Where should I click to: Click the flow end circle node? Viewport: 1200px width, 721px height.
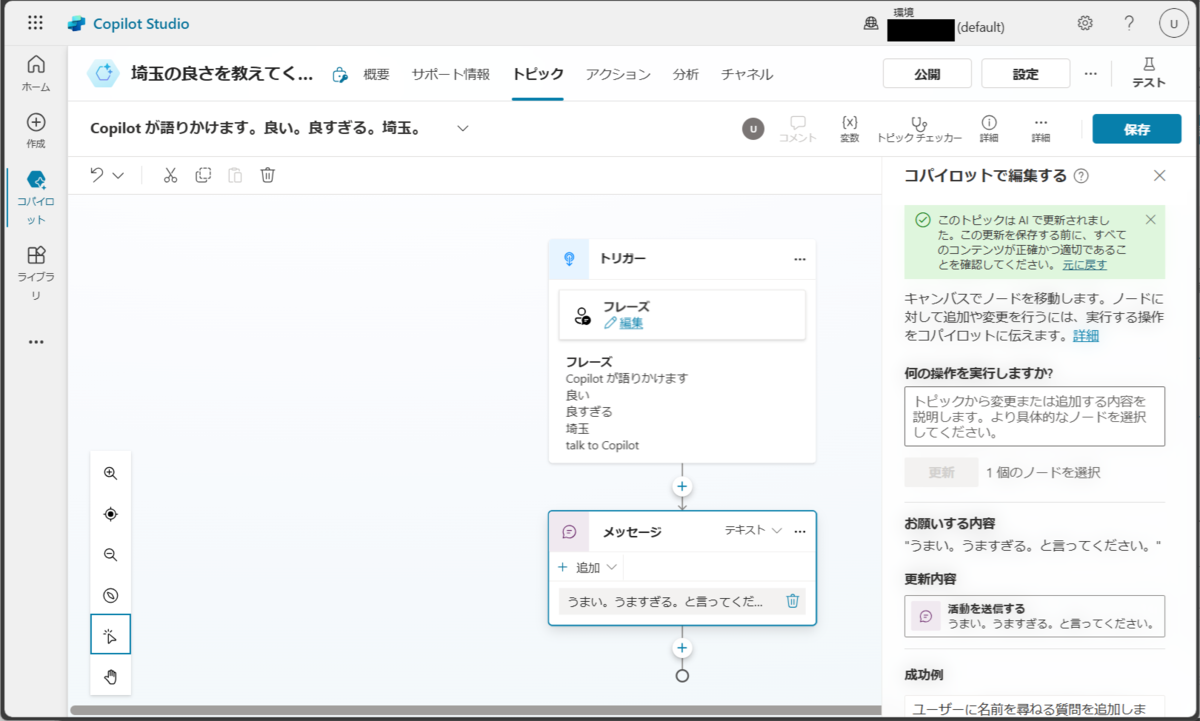coord(682,675)
